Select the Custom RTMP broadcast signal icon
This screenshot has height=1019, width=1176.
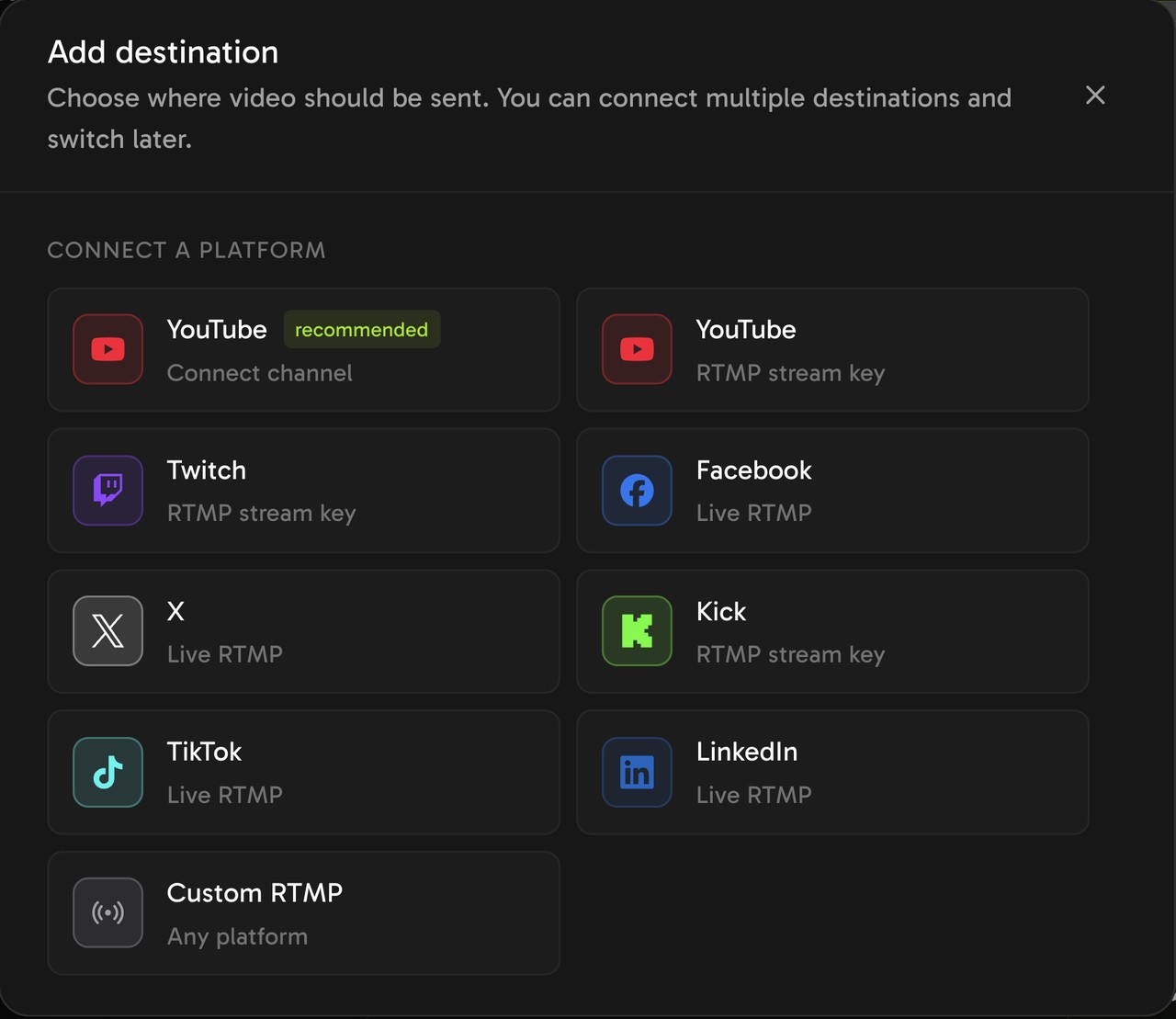coord(108,913)
